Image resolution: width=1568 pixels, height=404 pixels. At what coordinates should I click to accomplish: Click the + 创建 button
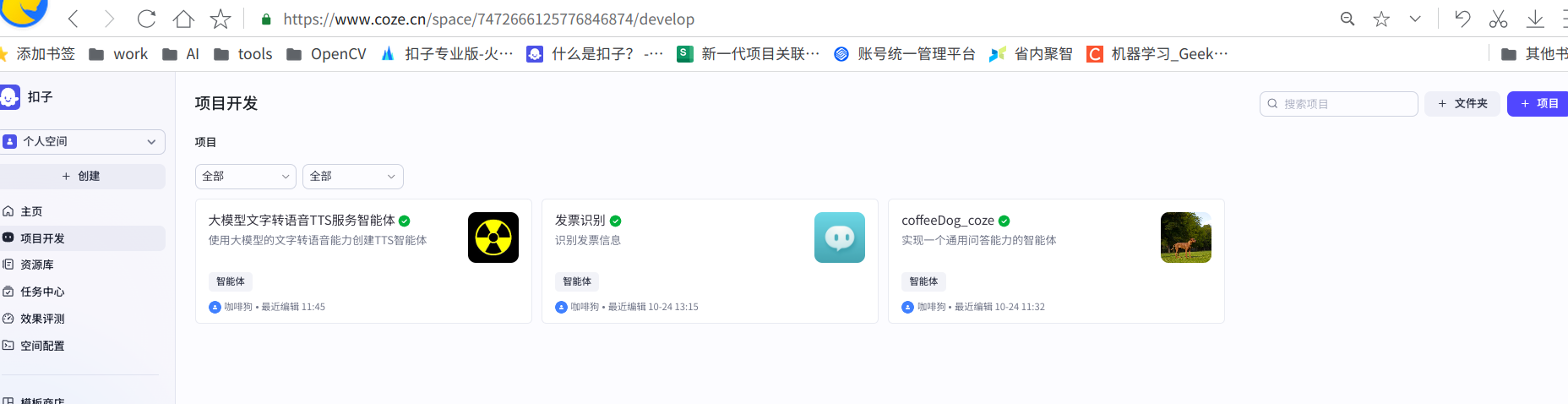pos(82,176)
